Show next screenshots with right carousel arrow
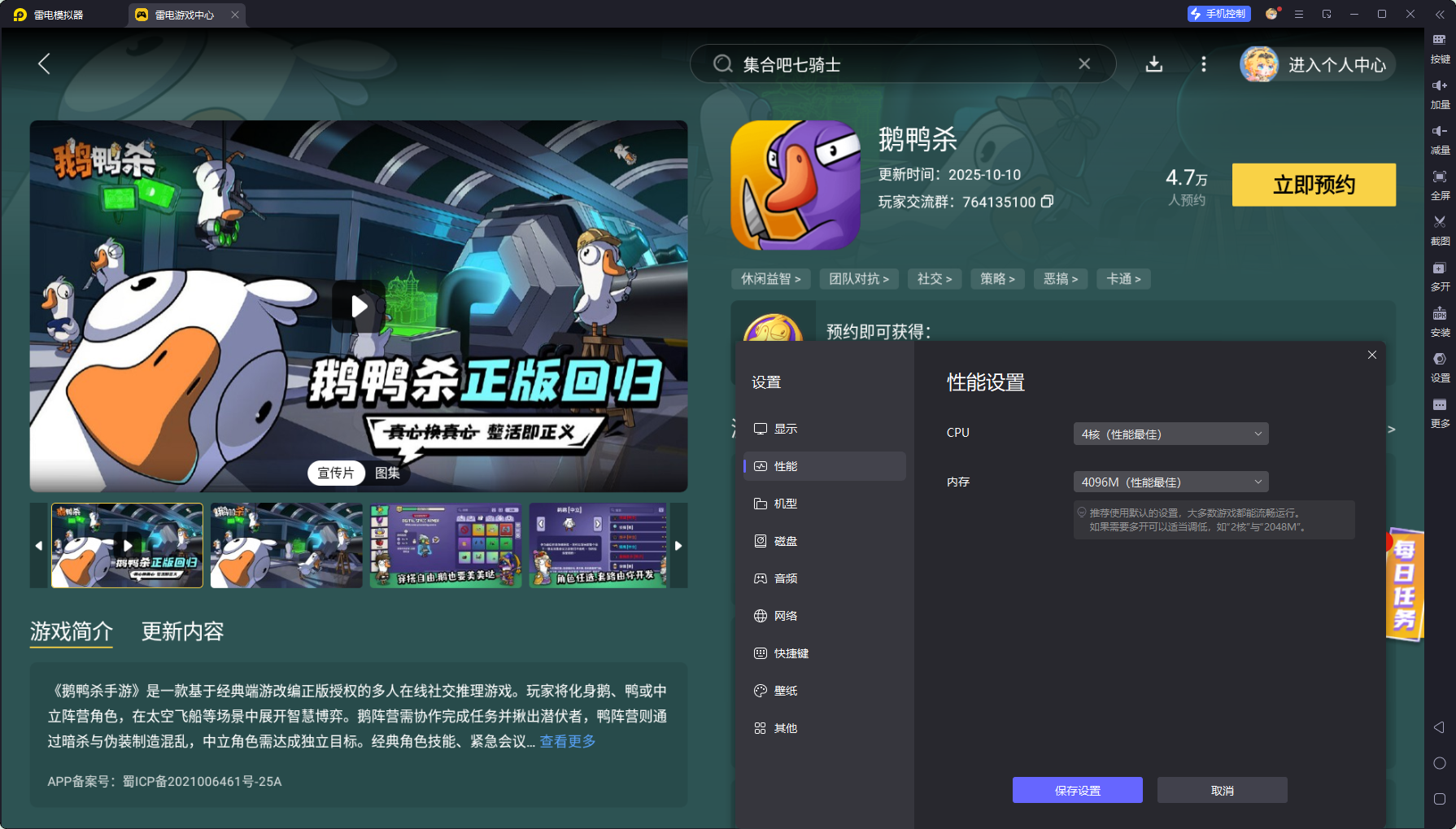This screenshot has width=1456, height=829. click(x=678, y=545)
